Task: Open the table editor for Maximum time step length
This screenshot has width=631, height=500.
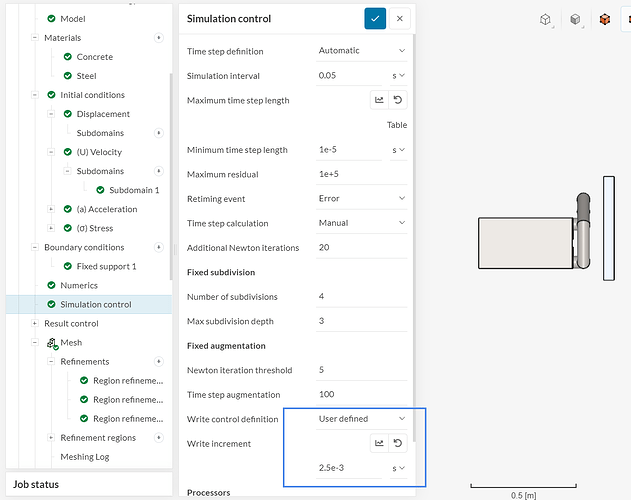Action: pos(379,100)
